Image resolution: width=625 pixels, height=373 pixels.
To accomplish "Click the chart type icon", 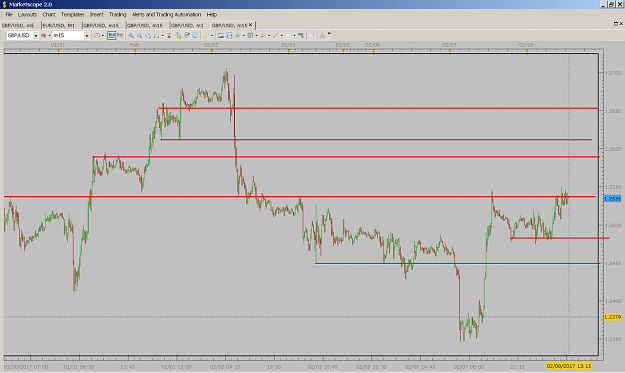I will (97, 35).
